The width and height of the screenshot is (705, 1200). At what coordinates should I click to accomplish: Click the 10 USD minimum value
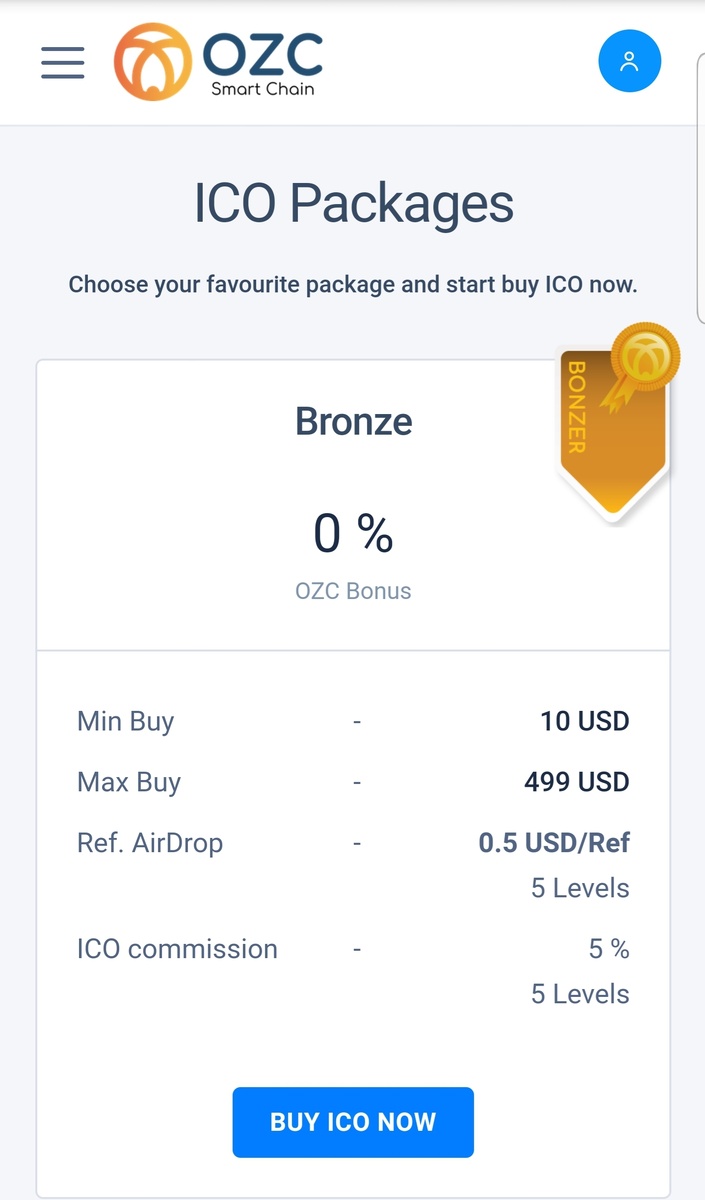tap(585, 721)
